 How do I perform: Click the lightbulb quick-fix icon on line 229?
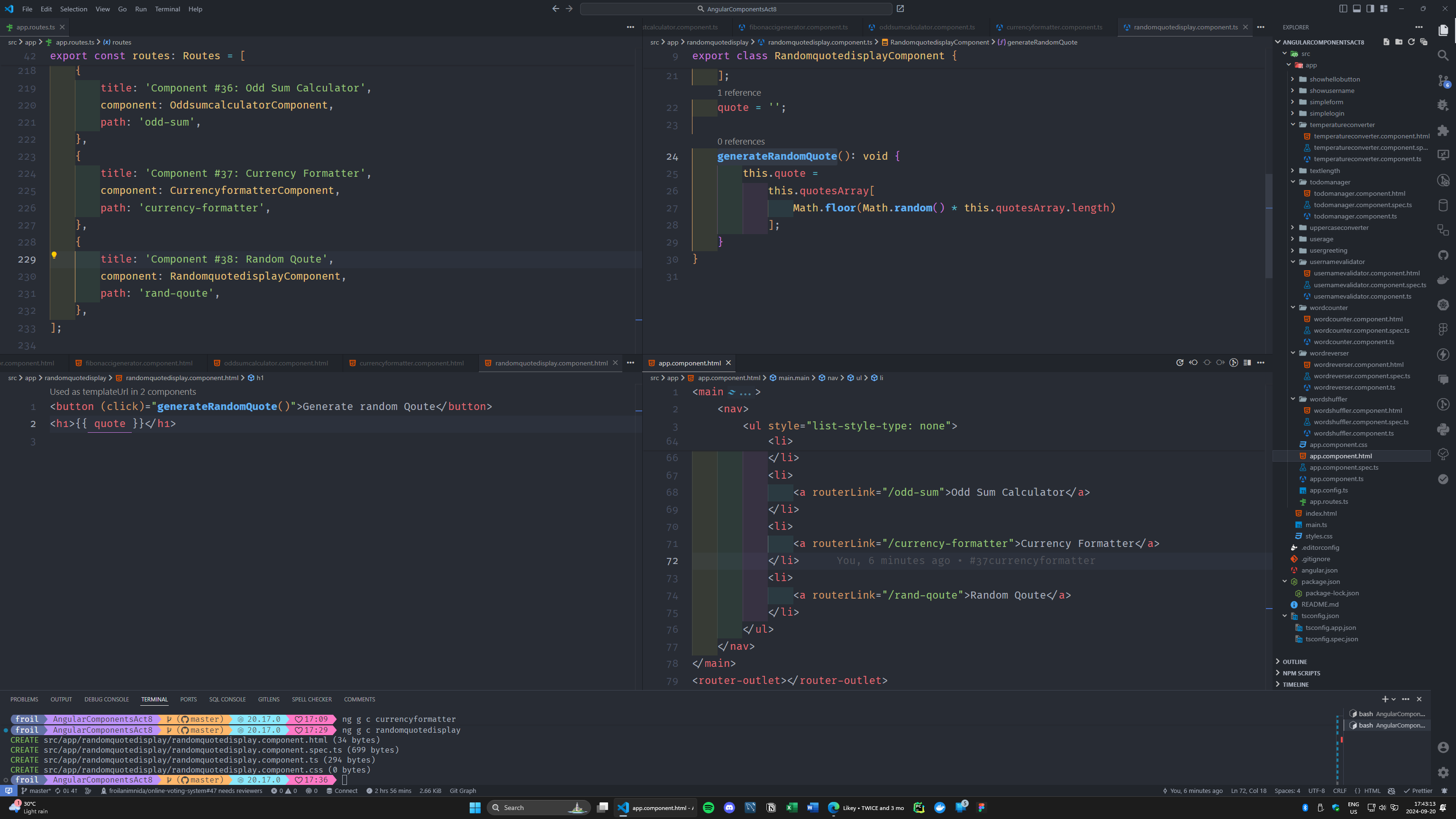point(54,255)
